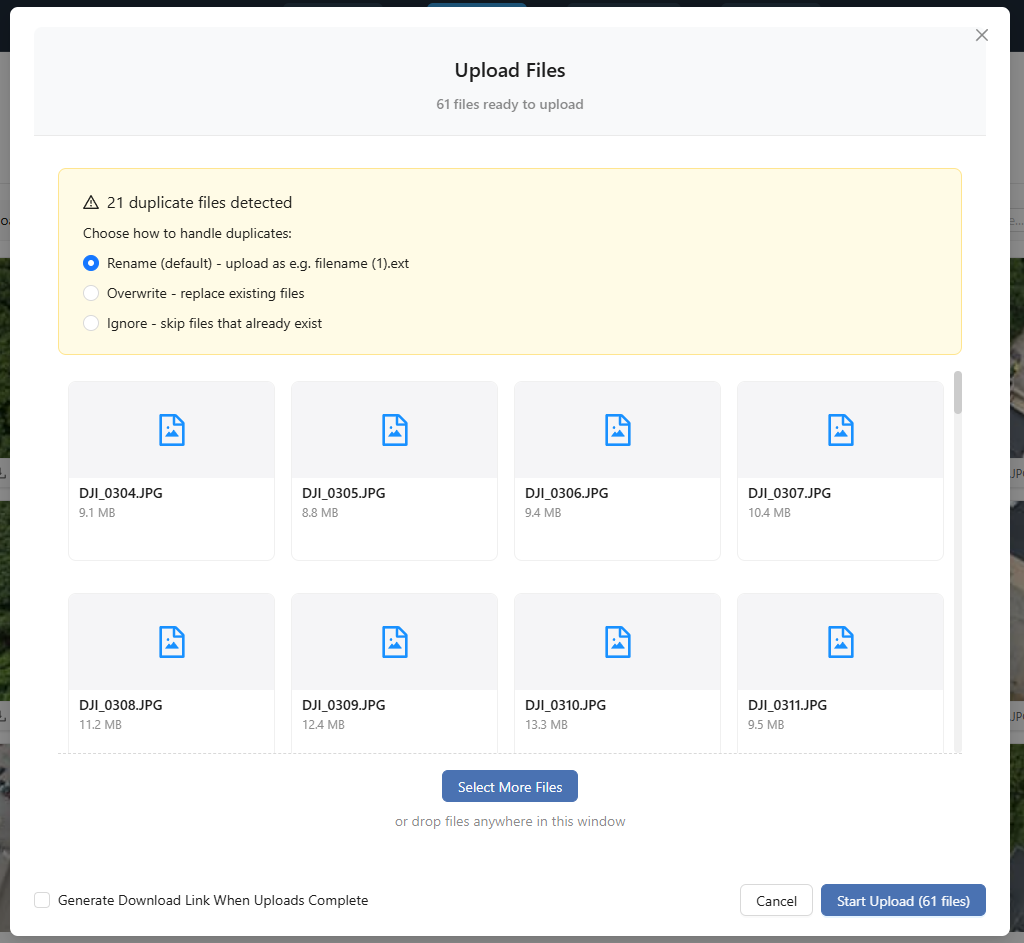Click 'or drop files anywhere in this window' text
The width and height of the screenshot is (1024, 943).
click(x=509, y=821)
